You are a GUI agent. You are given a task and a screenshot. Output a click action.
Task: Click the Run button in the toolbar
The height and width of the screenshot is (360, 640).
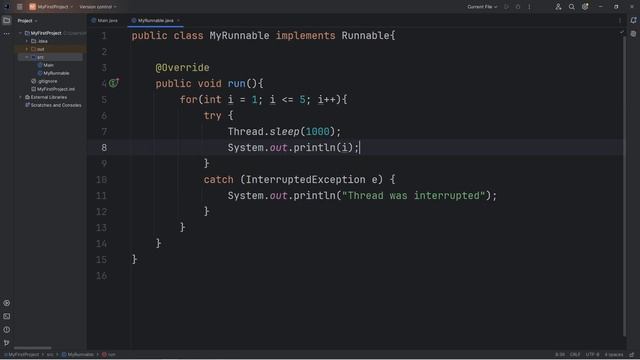click(x=507, y=7)
